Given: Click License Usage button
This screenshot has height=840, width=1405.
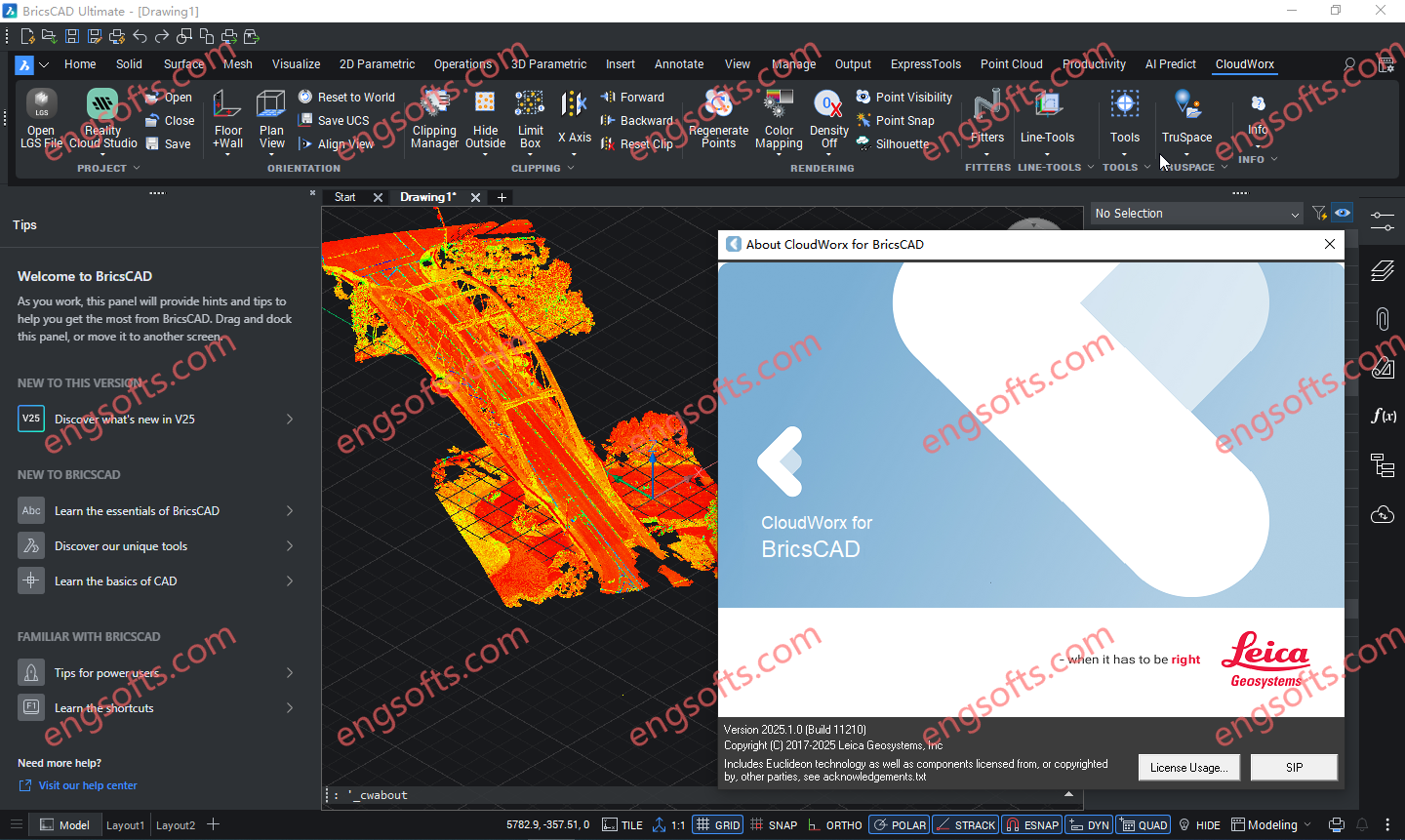Looking at the screenshot, I should (x=1189, y=768).
